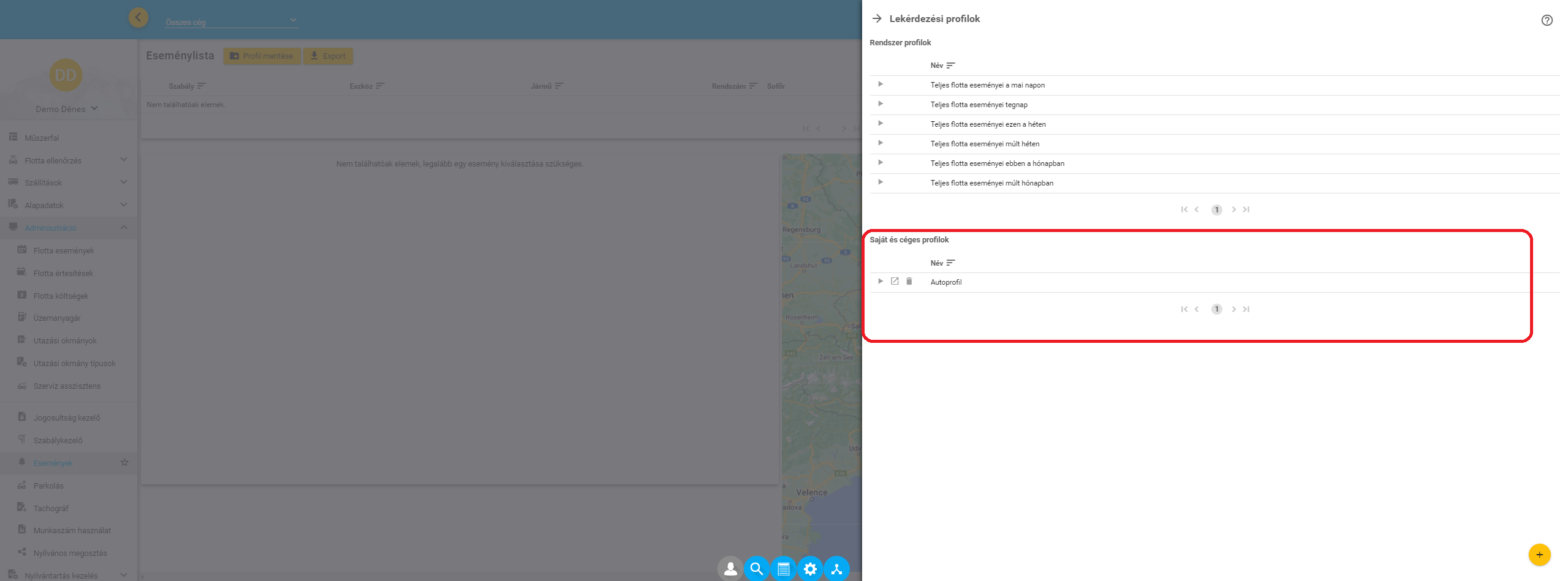Expand Teljes flotta eseményei tegnap row
The image size is (1568, 581).
click(881, 104)
